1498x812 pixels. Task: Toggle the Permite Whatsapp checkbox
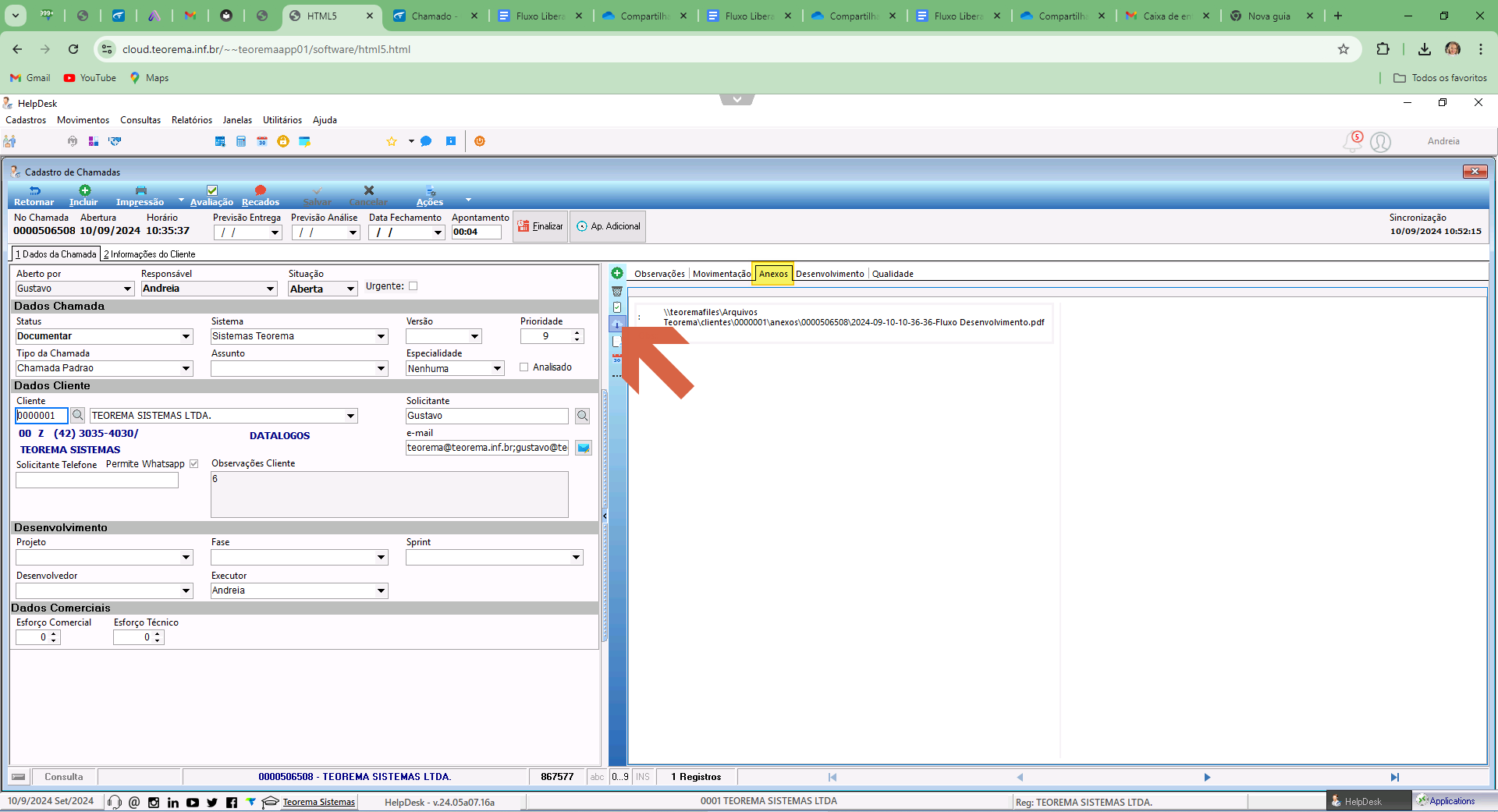193,464
